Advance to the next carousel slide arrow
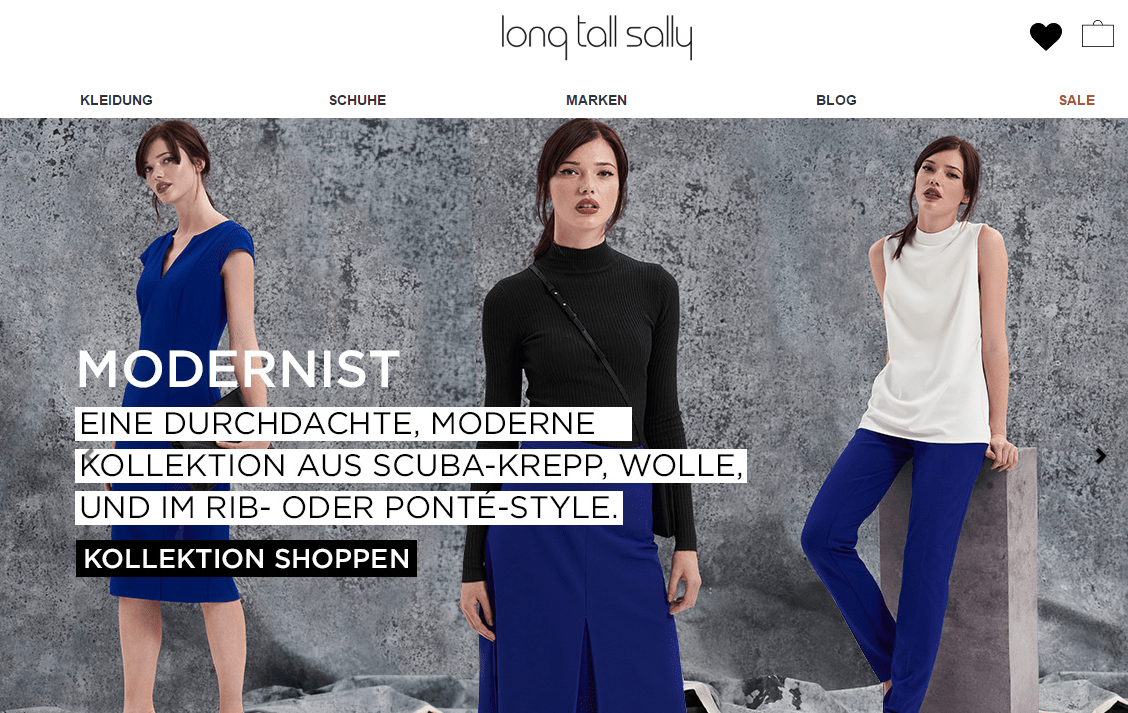This screenshot has height=713, width=1128. coord(1101,455)
